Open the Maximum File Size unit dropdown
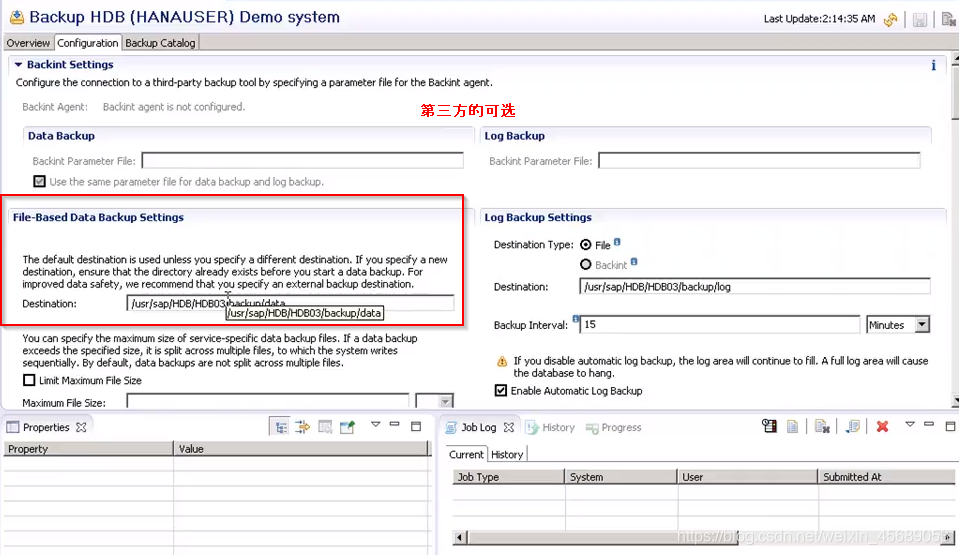Screen dimensions: 959x555 (x=445, y=402)
